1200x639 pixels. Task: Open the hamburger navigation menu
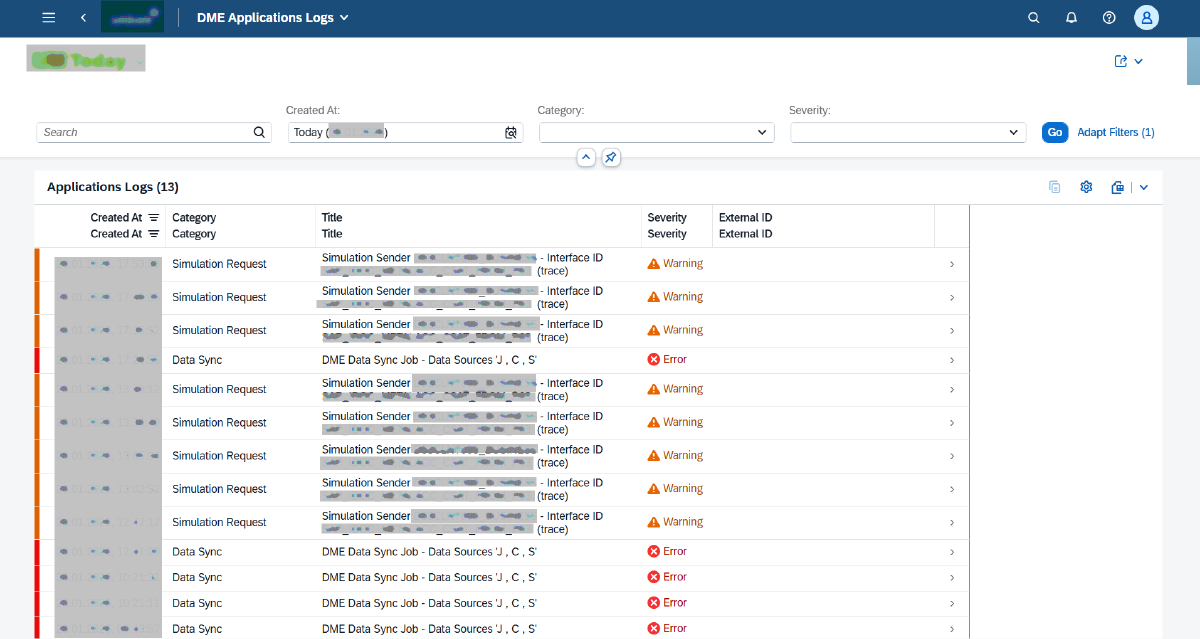click(x=49, y=18)
